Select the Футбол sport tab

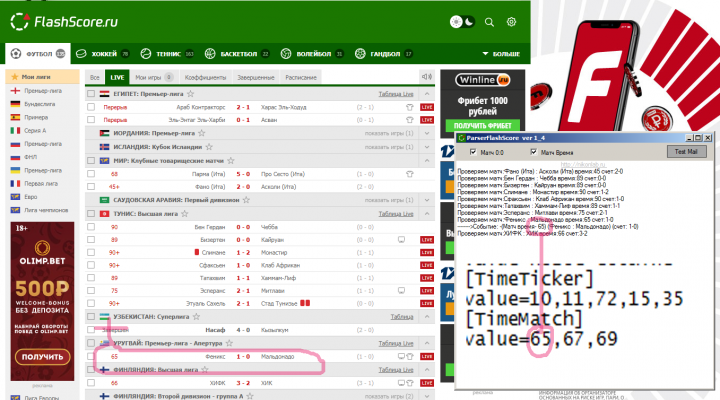click(38, 54)
